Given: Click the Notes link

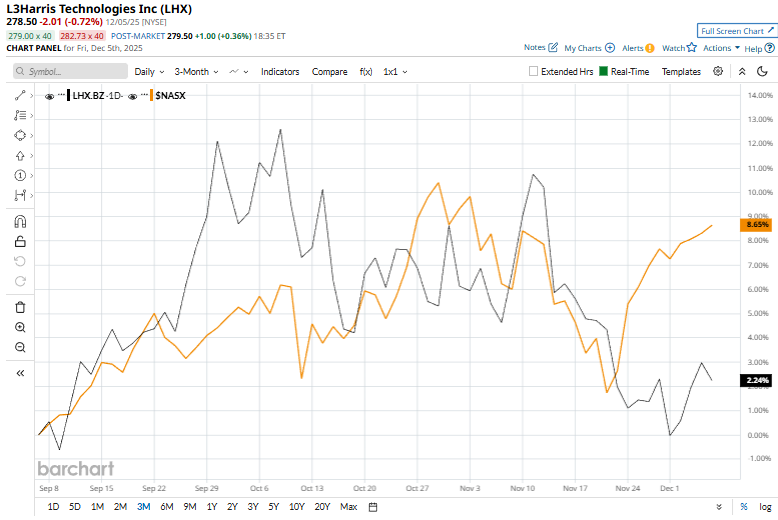Looking at the screenshot, I should tap(534, 47).
